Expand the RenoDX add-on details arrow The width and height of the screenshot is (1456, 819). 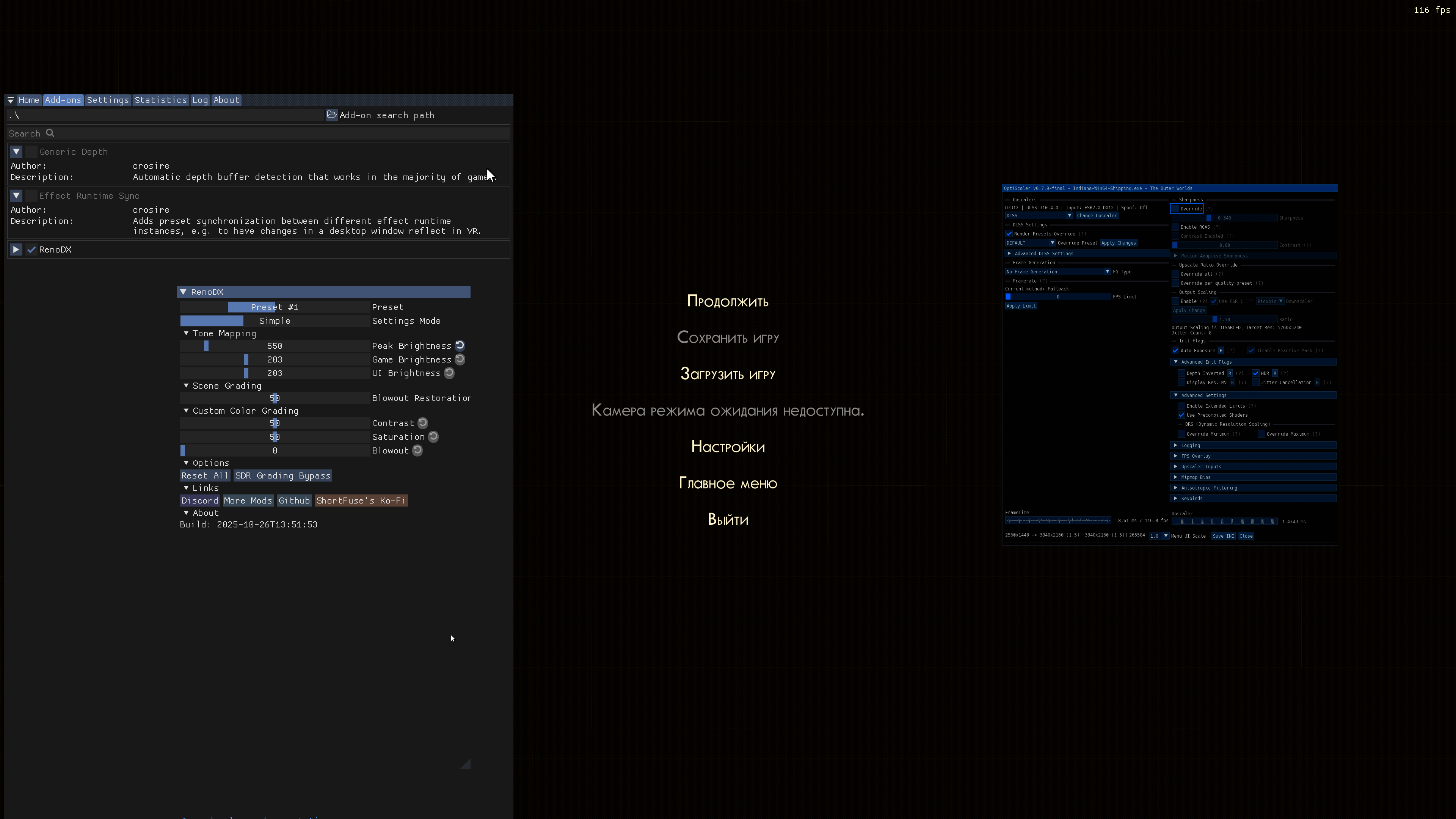point(16,249)
